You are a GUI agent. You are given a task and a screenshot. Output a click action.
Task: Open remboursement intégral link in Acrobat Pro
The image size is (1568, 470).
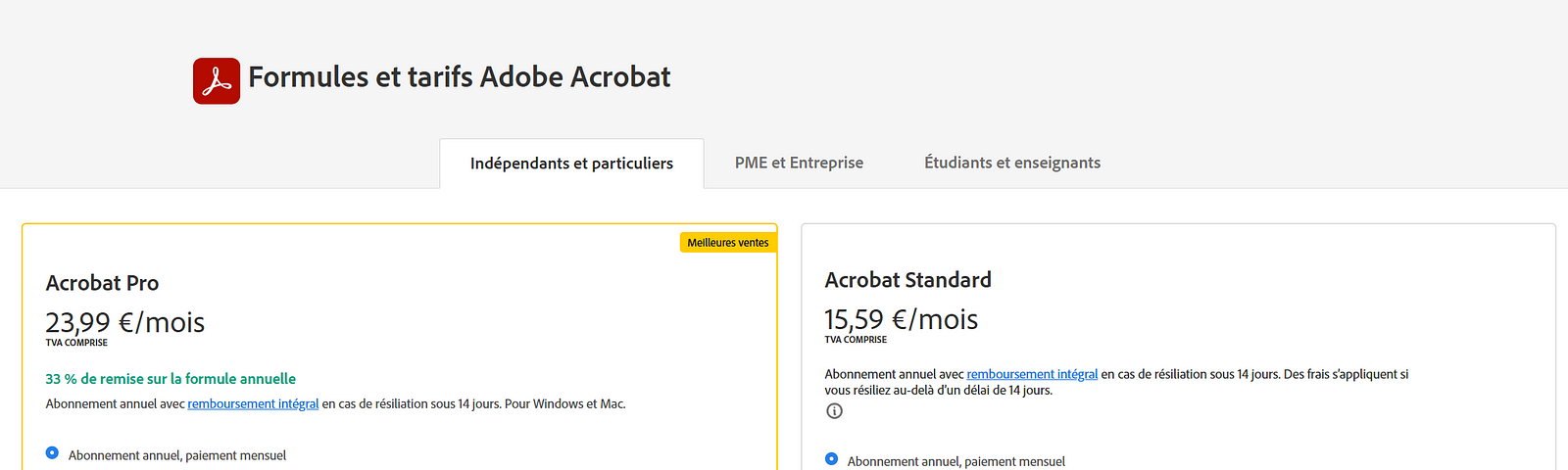[x=253, y=403]
